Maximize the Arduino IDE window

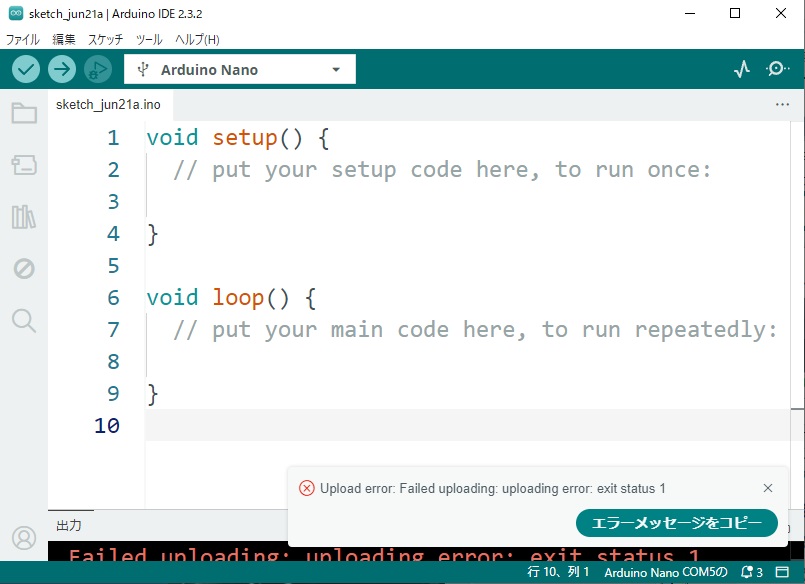[x=735, y=13]
